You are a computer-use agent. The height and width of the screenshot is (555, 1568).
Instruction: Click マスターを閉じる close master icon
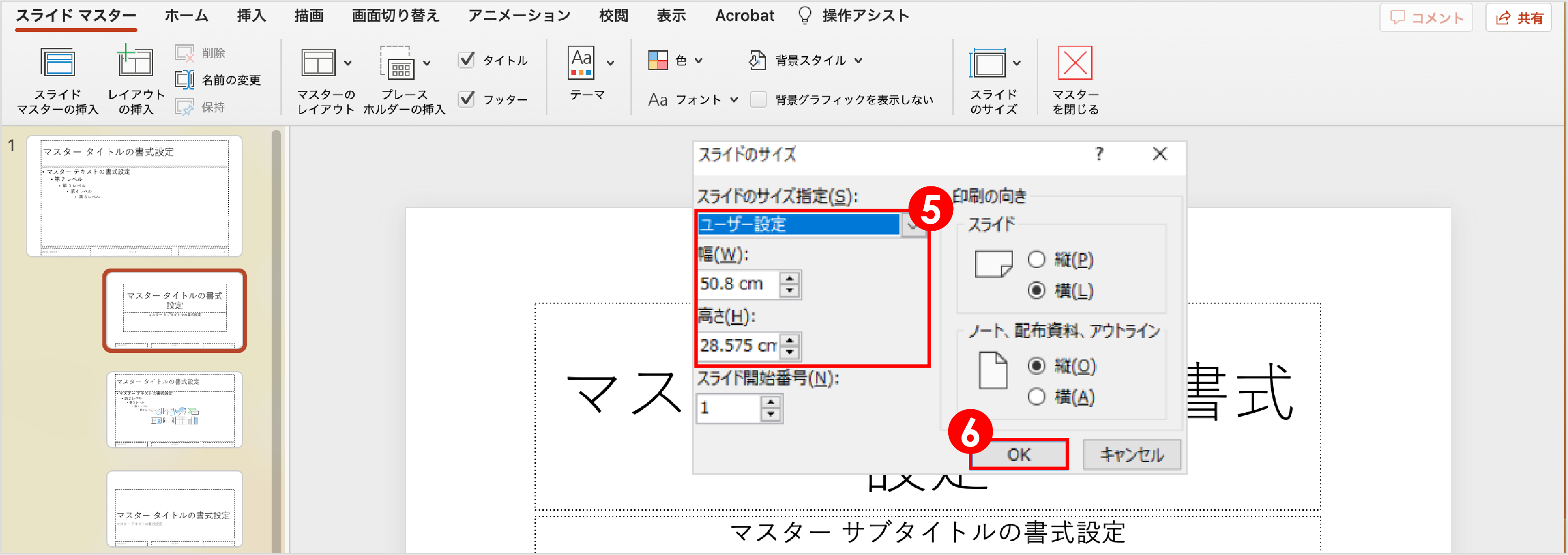click(x=1075, y=63)
